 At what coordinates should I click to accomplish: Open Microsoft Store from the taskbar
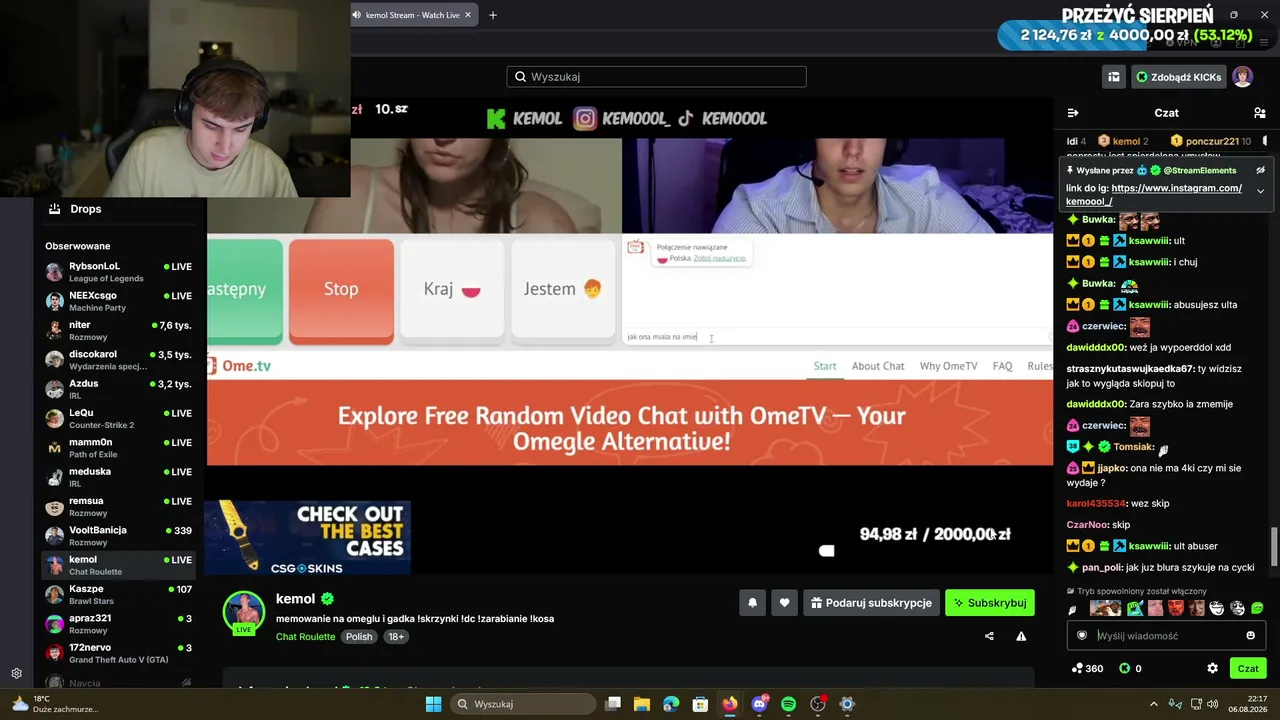point(701,704)
